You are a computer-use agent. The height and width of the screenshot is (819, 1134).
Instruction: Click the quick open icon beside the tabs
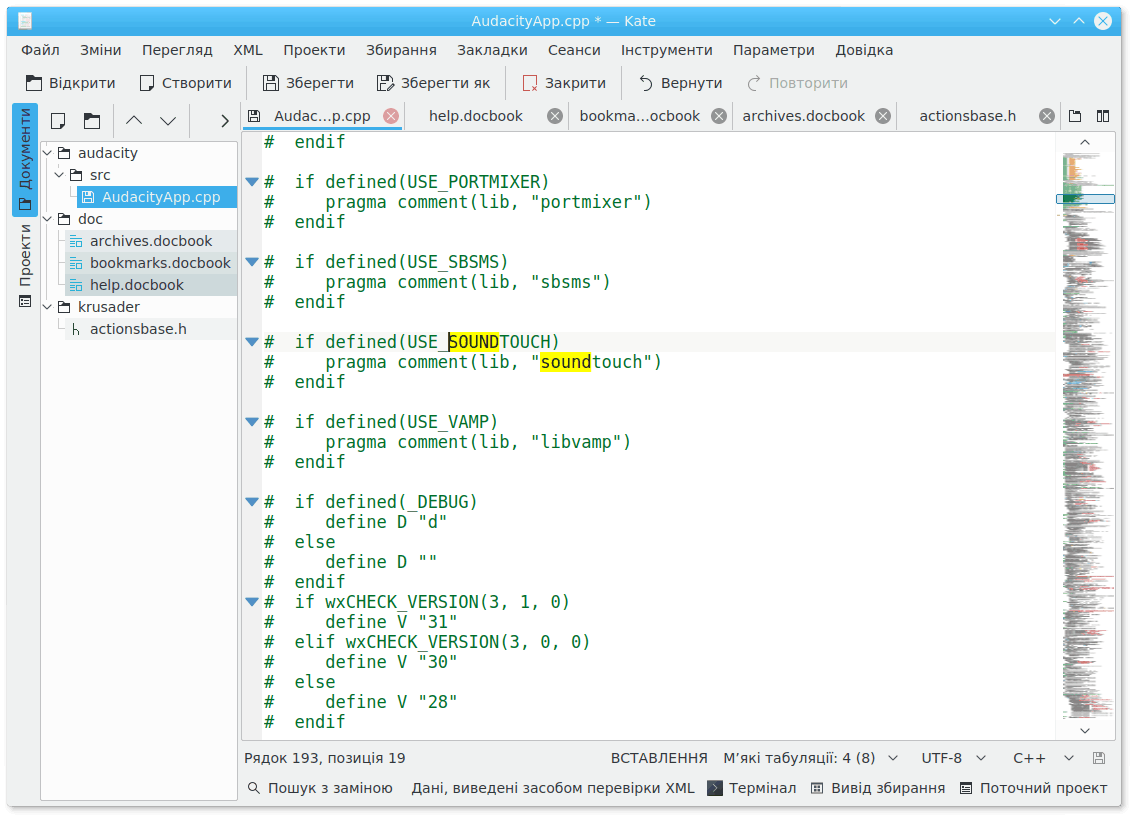[1075, 116]
